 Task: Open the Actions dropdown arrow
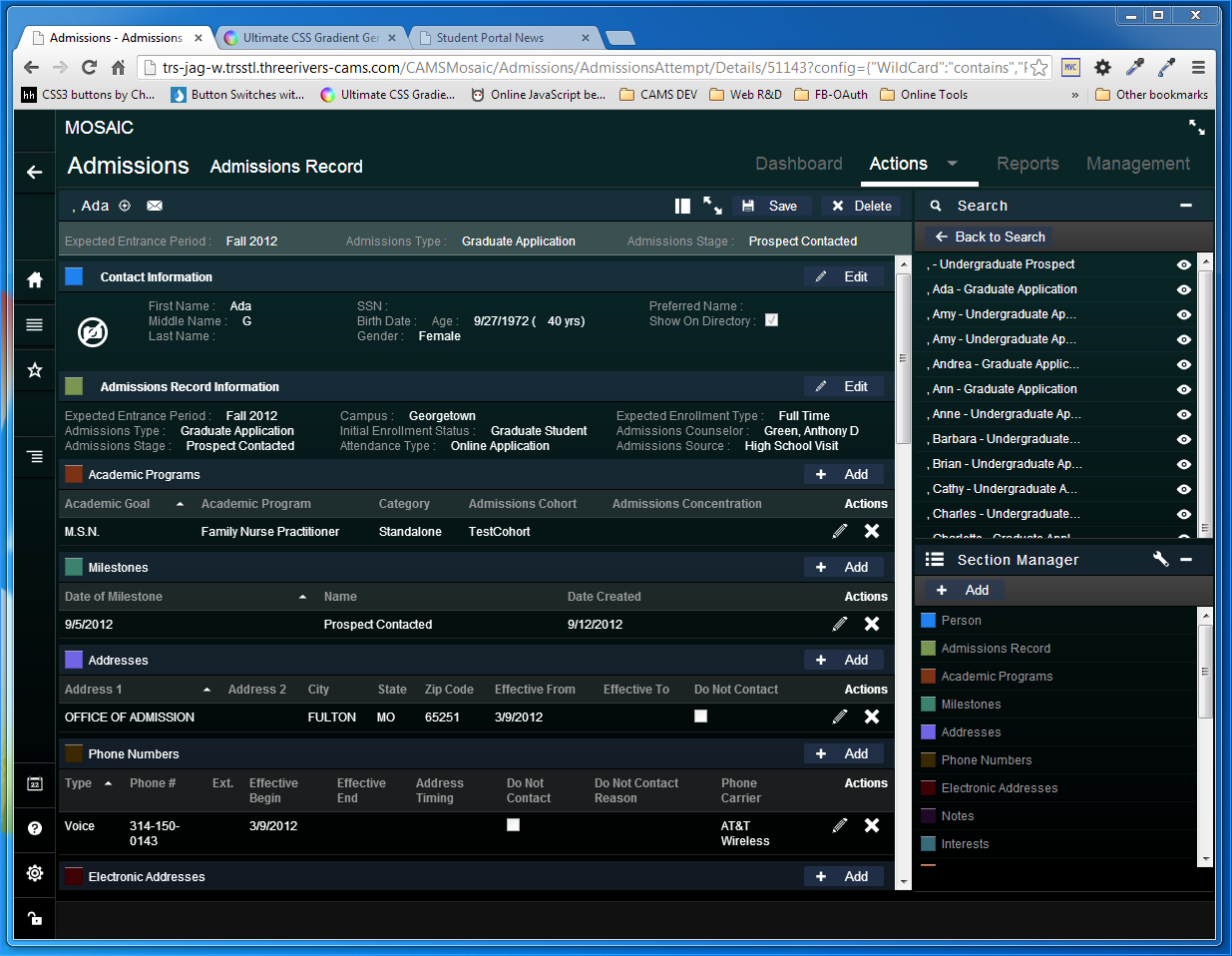click(x=952, y=164)
